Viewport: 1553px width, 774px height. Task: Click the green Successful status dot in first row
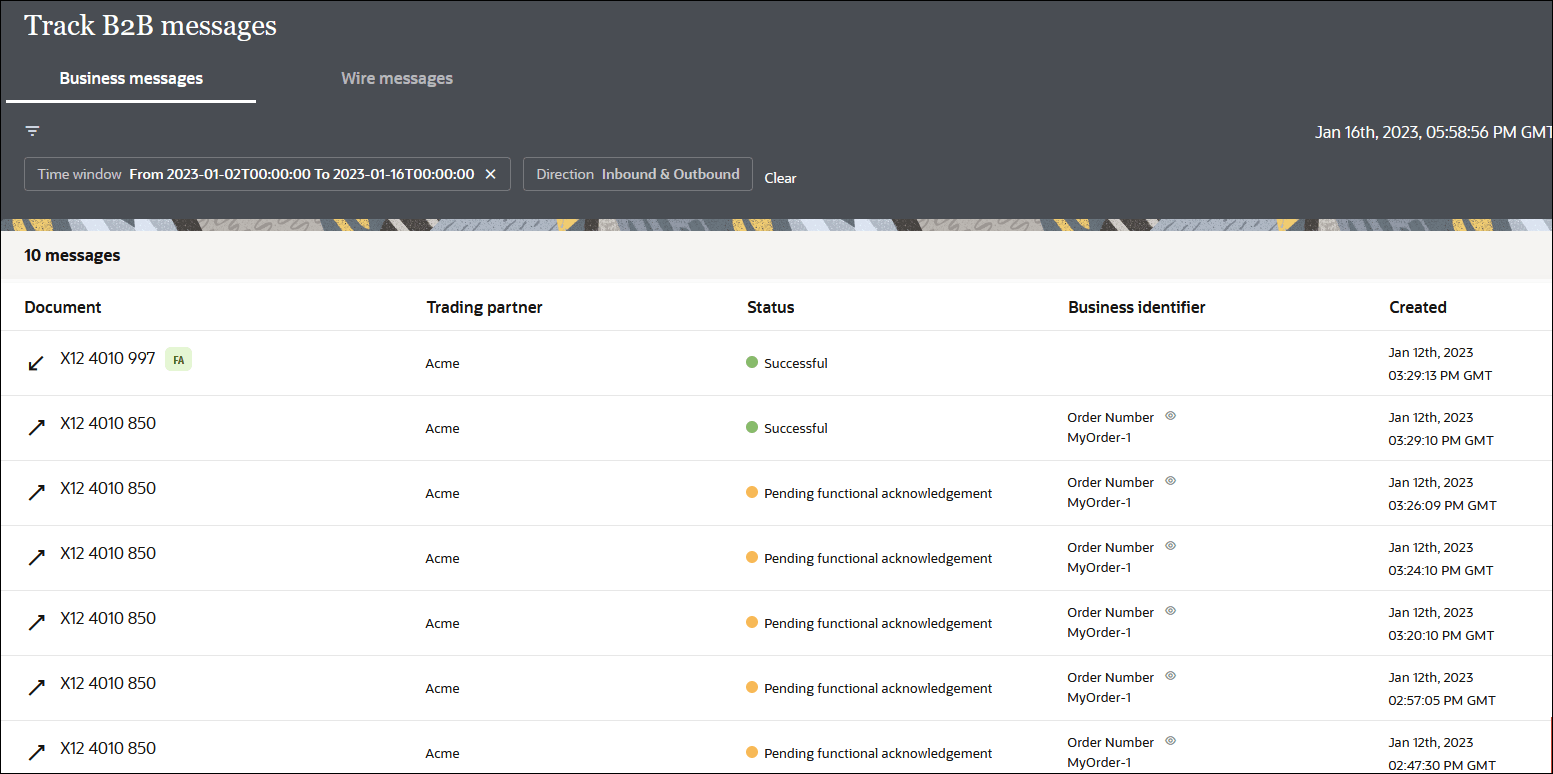(752, 362)
